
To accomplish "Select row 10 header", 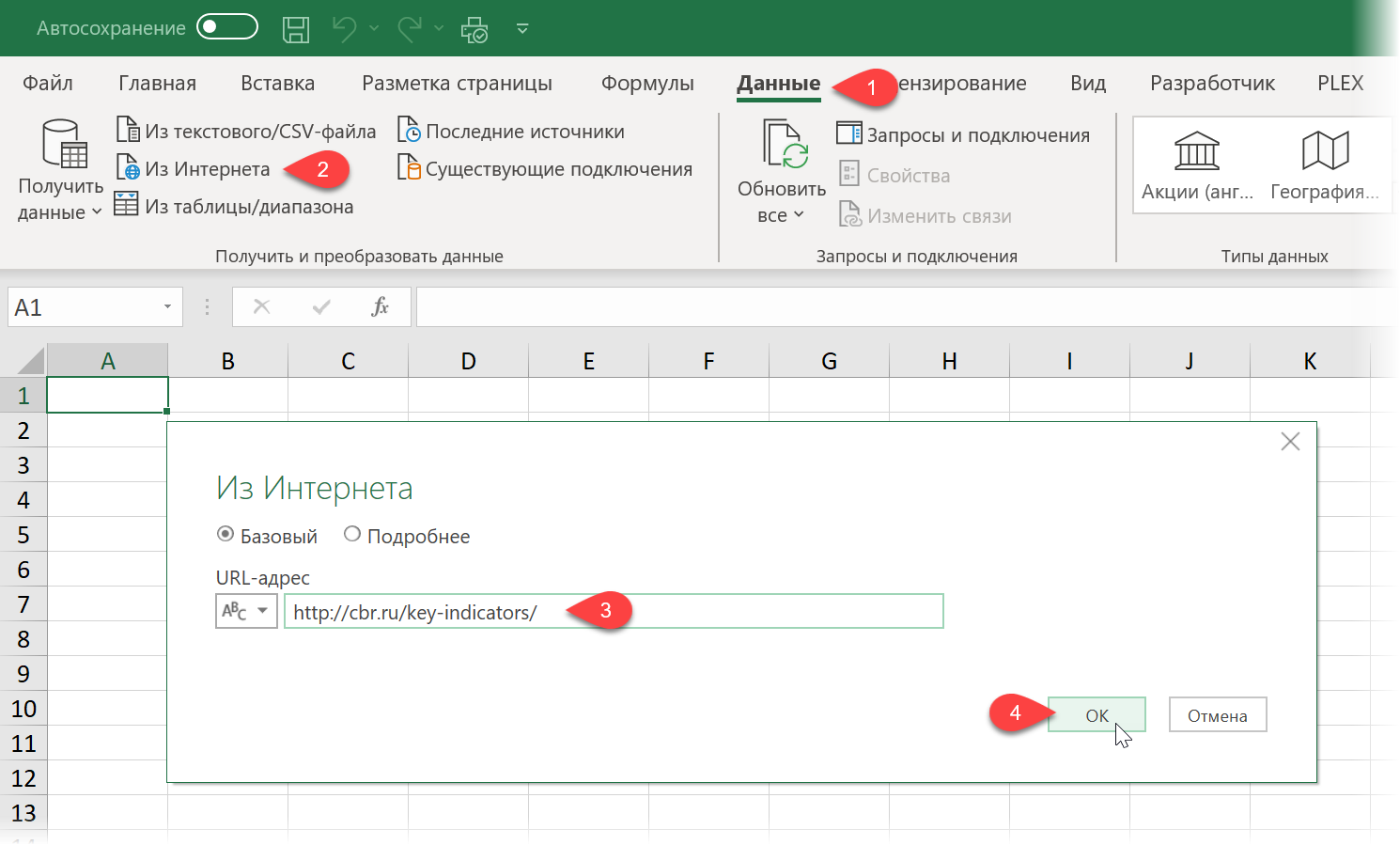I will [x=23, y=709].
